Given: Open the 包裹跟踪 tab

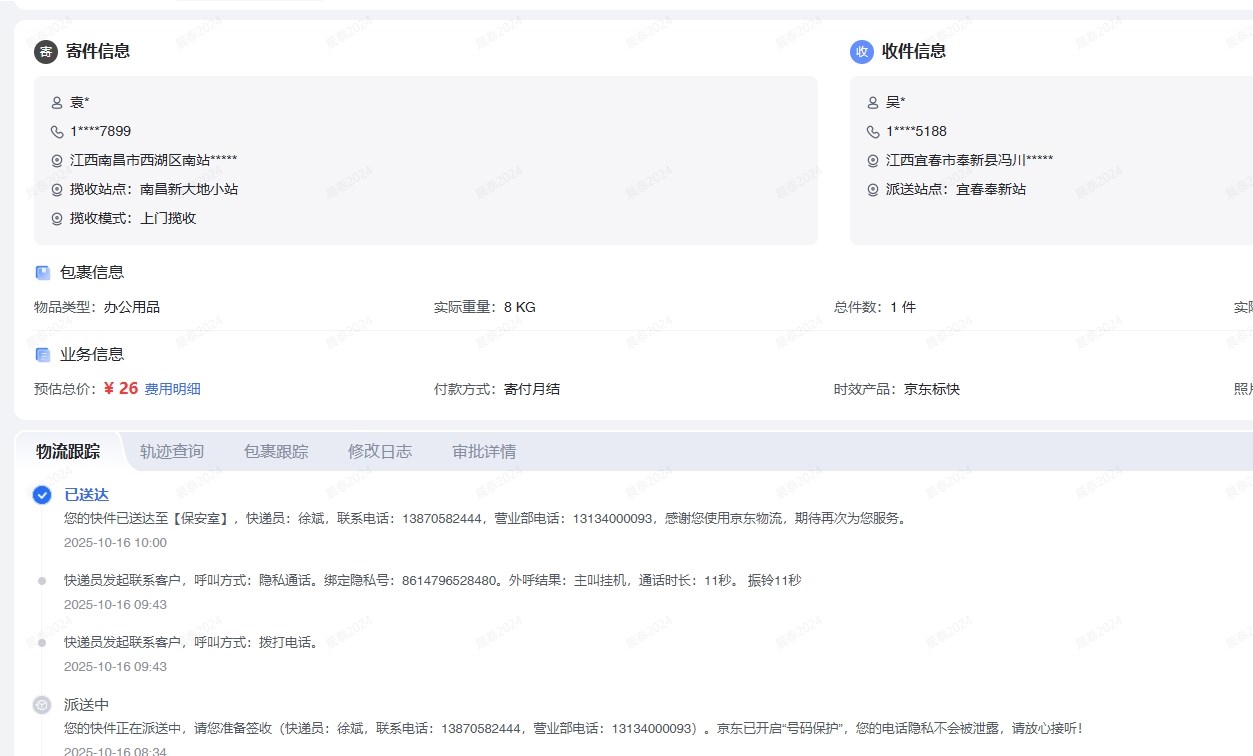Looking at the screenshot, I should coord(276,452).
